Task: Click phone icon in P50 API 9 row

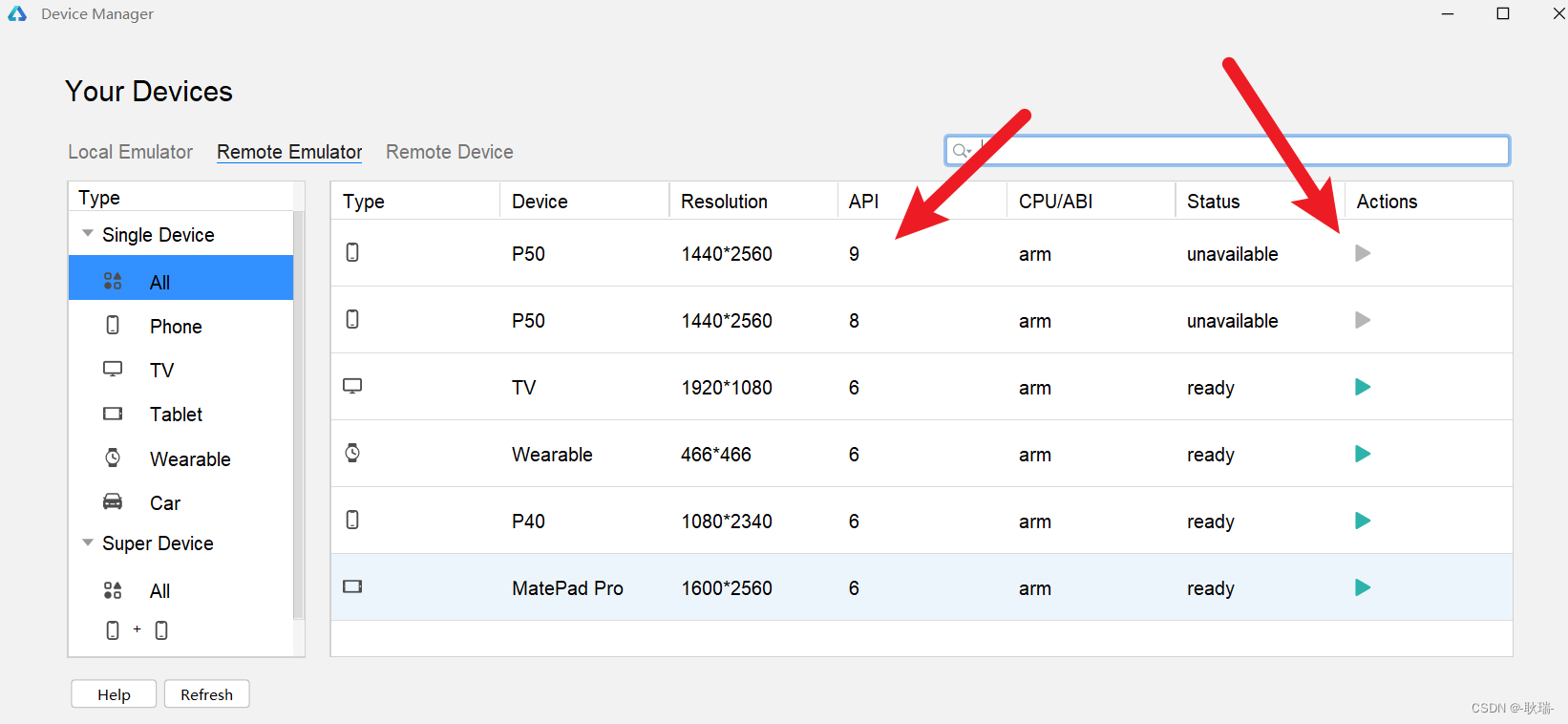Action: click(352, 252)
